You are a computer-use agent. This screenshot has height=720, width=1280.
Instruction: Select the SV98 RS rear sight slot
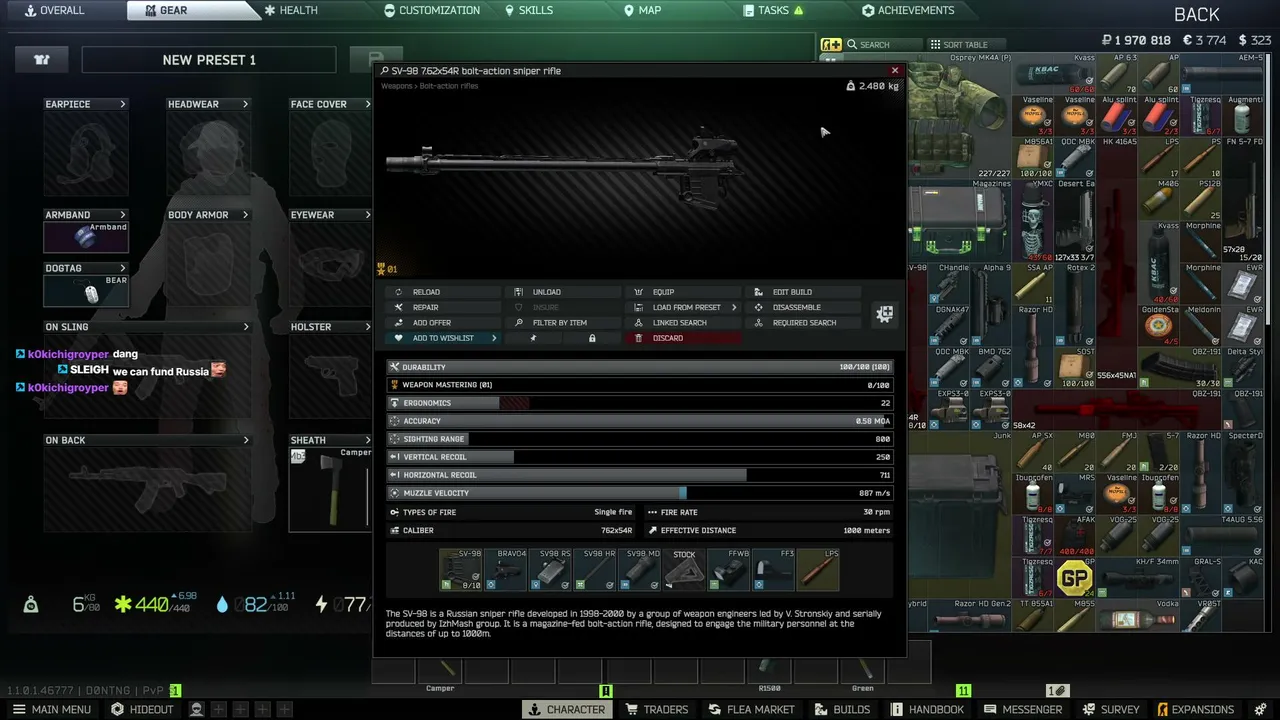(550, 569)
